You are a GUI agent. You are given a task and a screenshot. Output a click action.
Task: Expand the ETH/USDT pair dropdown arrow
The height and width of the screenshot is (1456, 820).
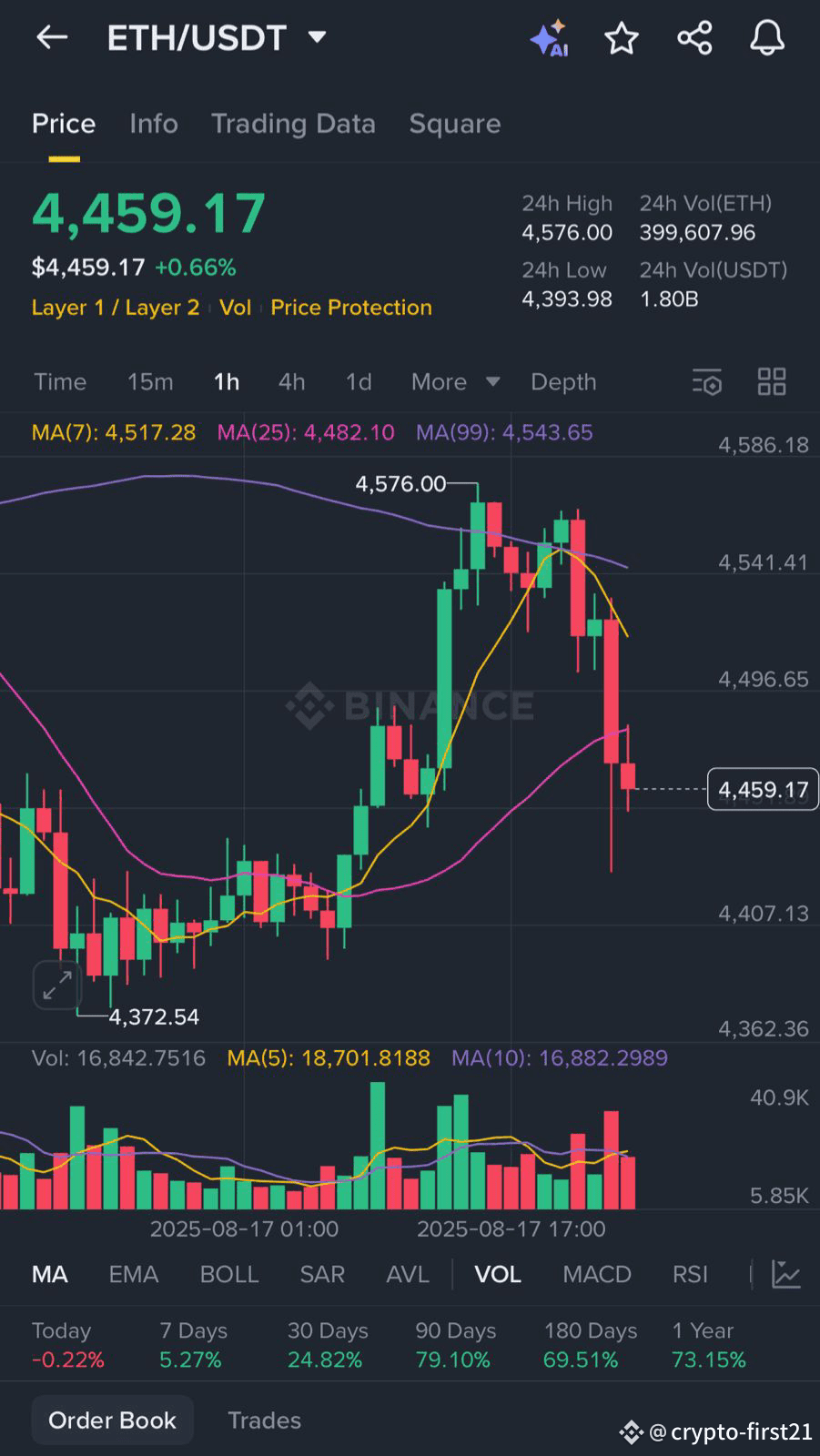click(x=317, y=37)
